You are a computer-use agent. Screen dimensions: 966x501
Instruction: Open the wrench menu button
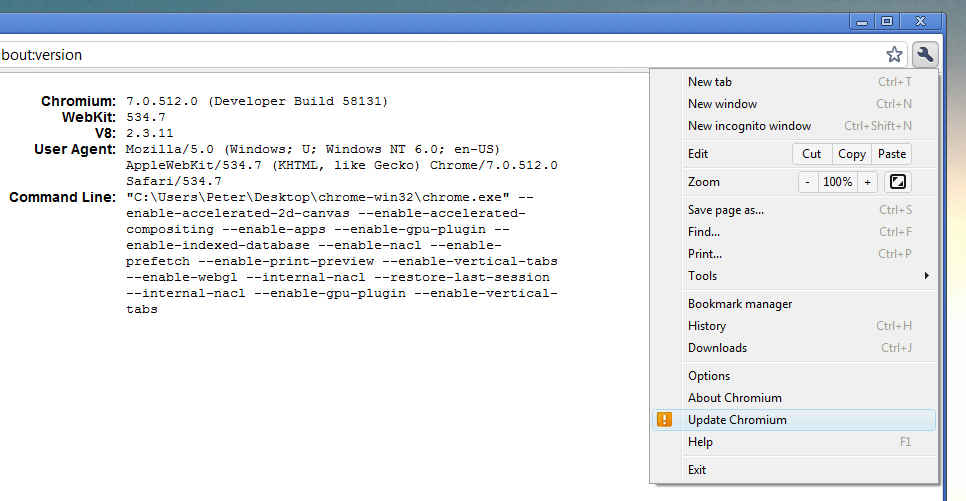click(x=925, y=55)
